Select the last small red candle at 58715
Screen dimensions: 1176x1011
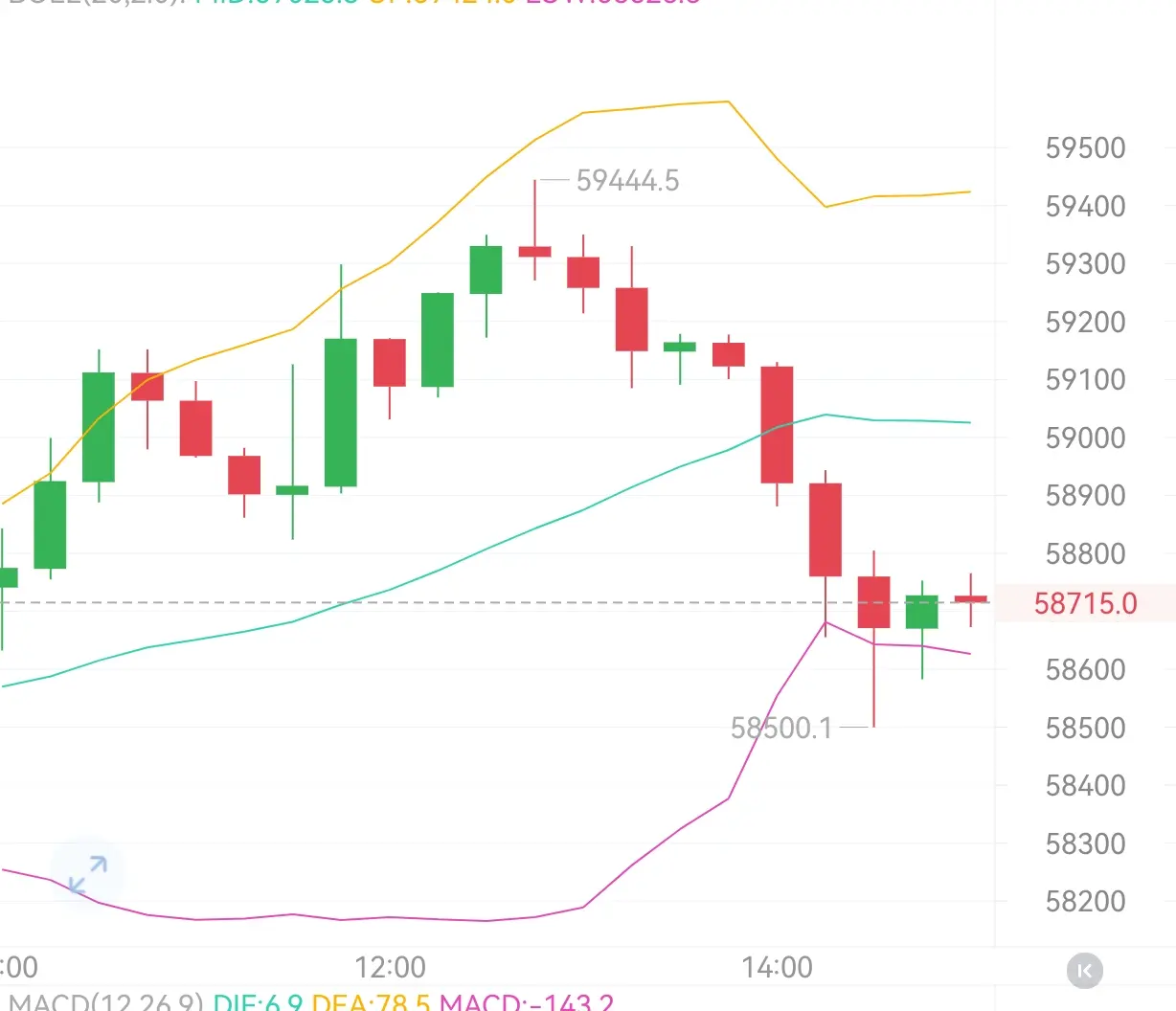[970, 599]
